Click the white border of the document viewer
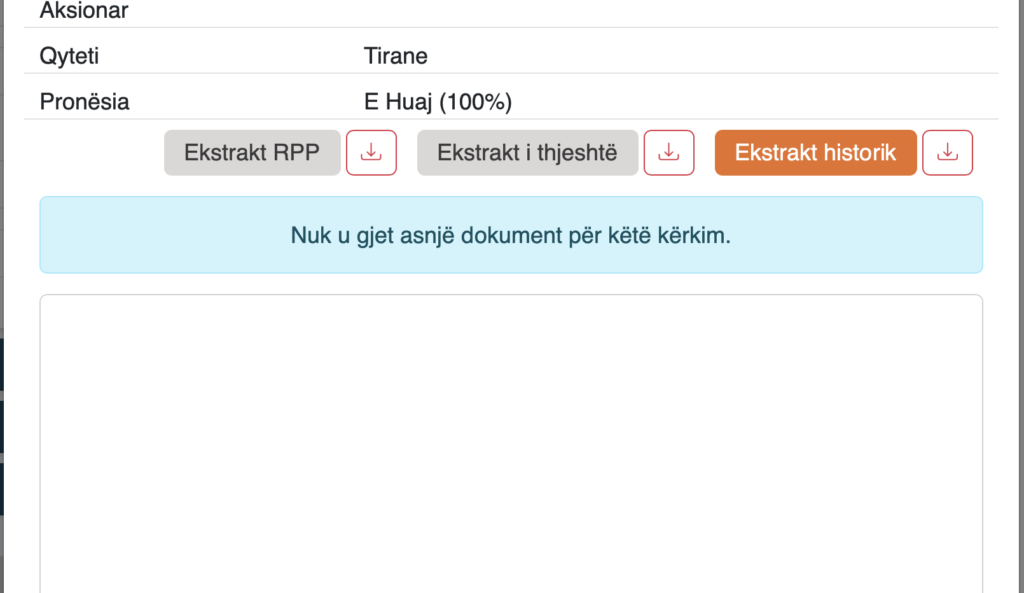 [511, 295]
